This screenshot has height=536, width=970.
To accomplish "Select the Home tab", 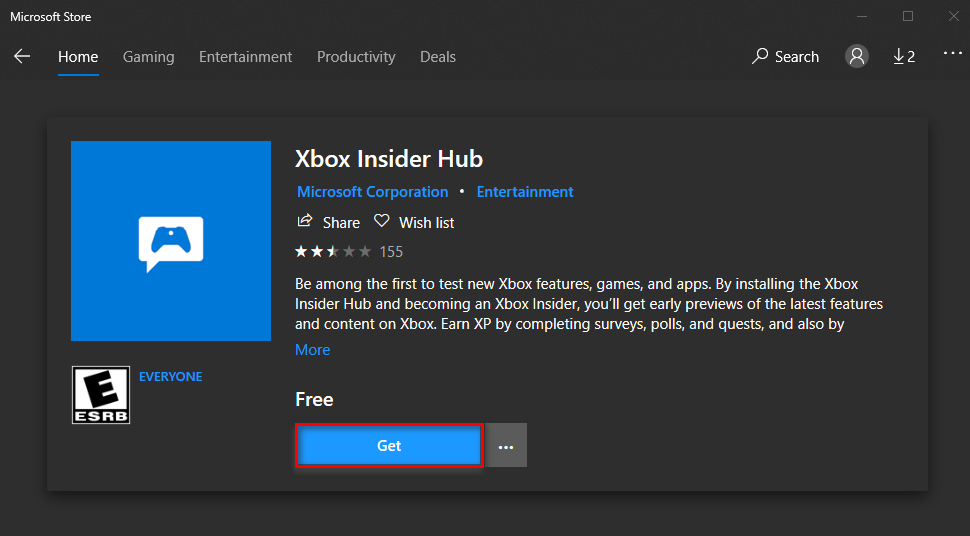I will click(x=78, y=57).
